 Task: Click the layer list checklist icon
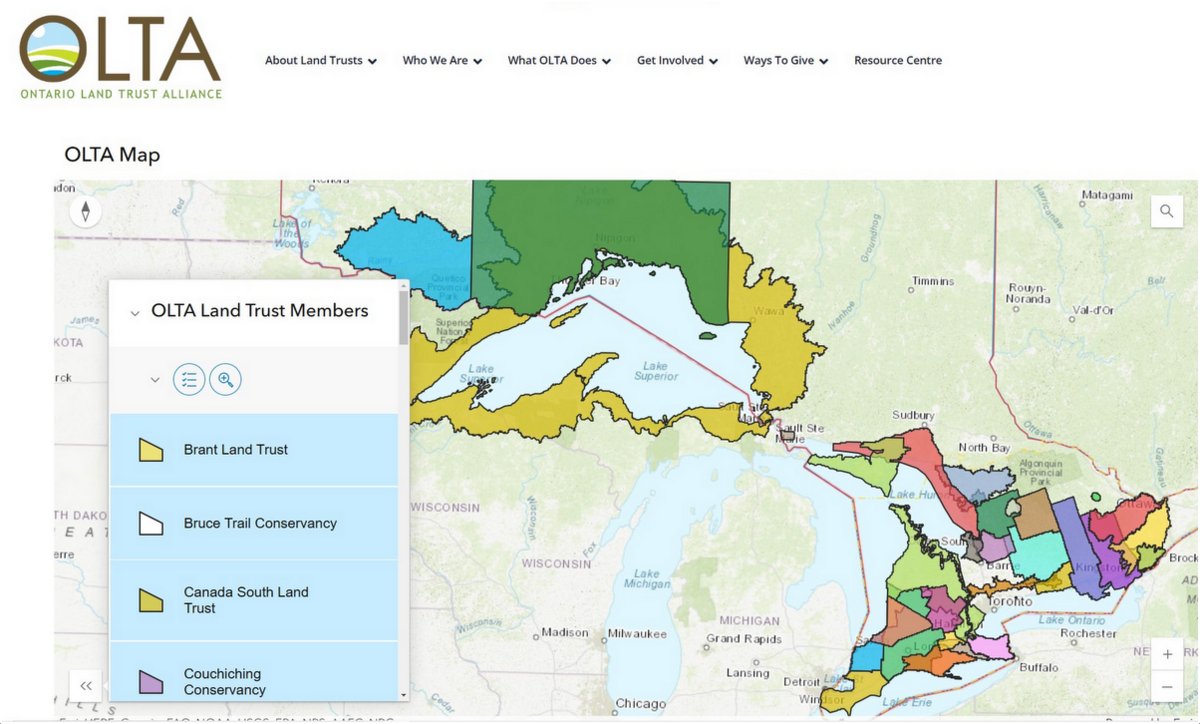tap(189, 380)
